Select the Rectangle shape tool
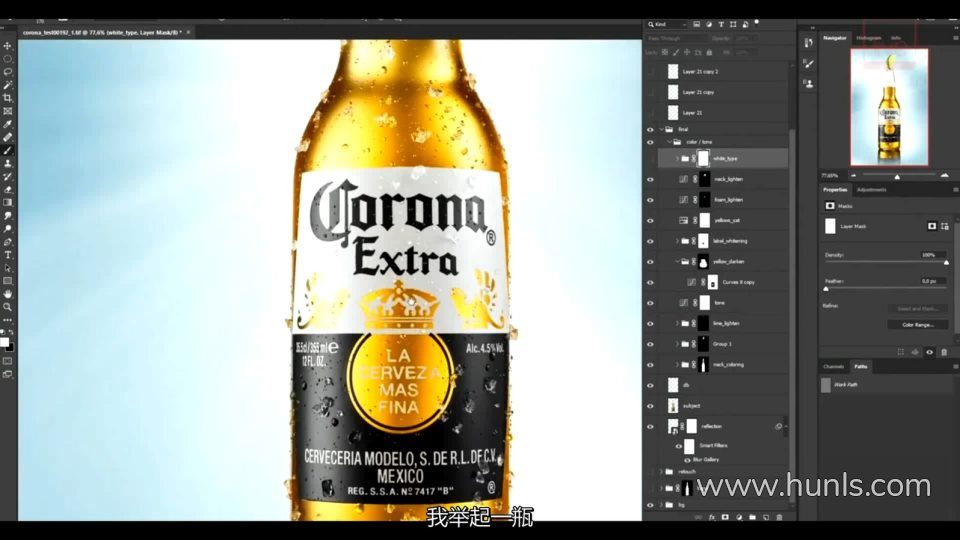Viewport: 960px width, 540px height. (x=7, y=281)
